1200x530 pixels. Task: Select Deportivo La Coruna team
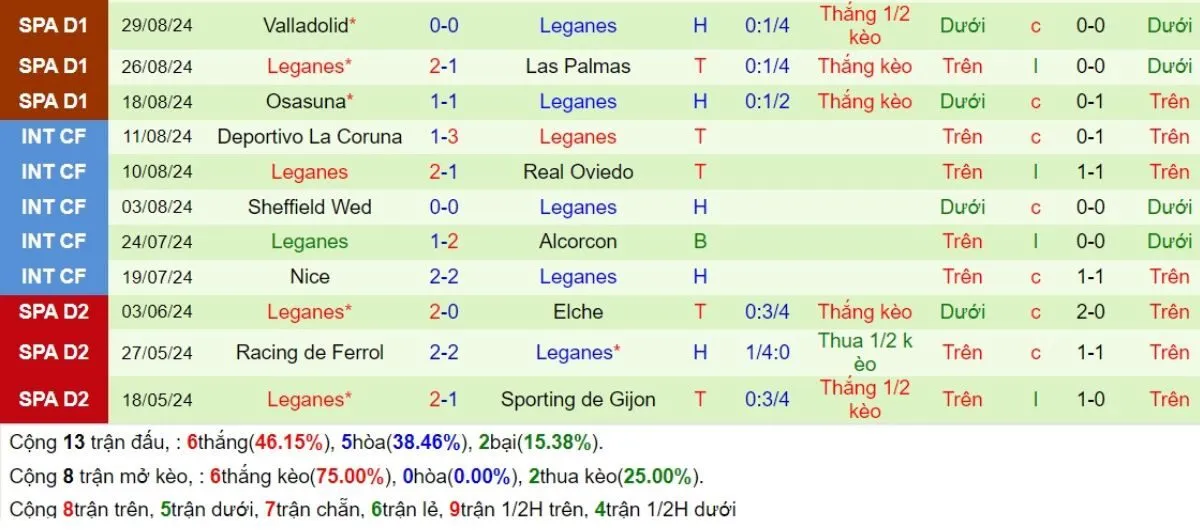(x=309, y=137)
